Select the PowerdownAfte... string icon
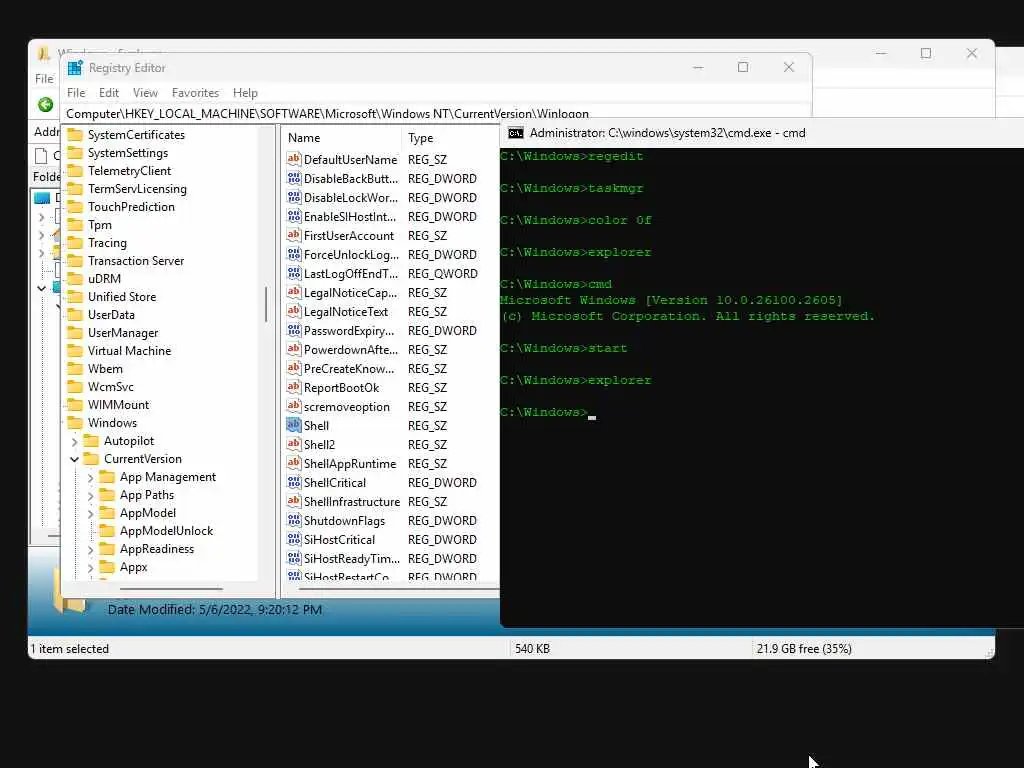1024x768 pixels. click(x=294, y=349)
